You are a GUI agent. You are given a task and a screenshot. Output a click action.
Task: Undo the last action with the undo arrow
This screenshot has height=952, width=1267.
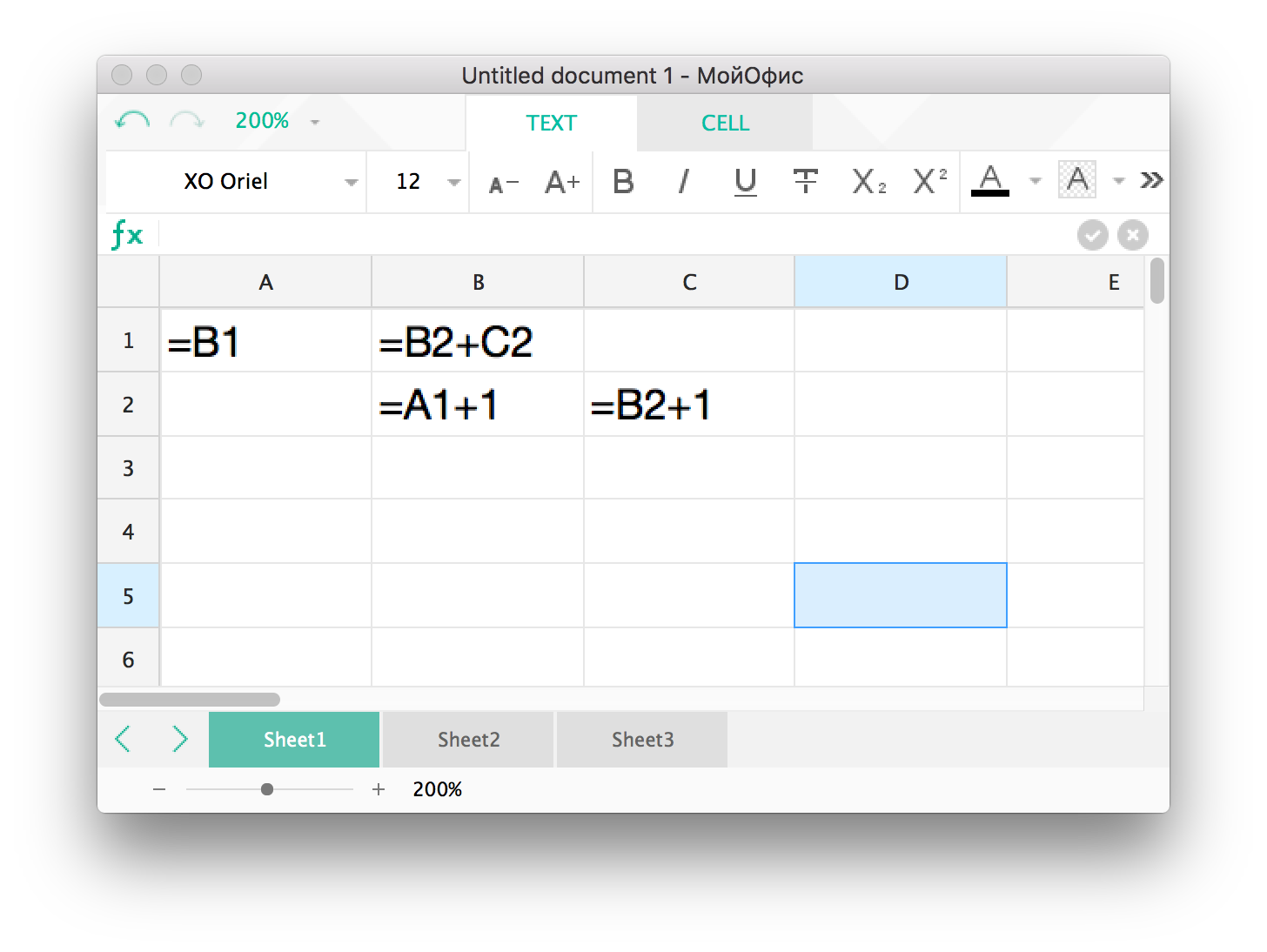(x=132, y=121)
